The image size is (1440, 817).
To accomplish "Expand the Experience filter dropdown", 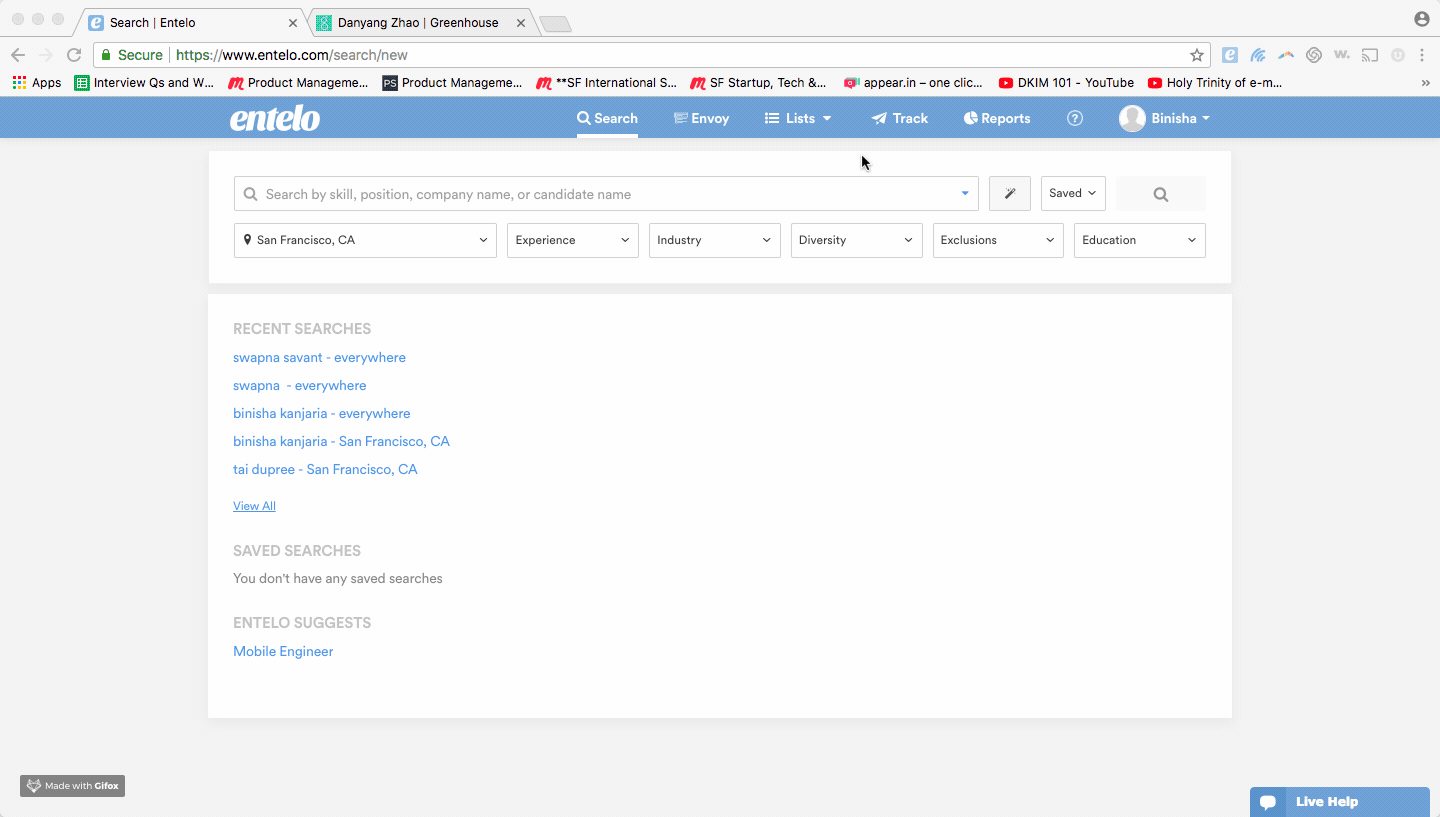I will [573, 240].
